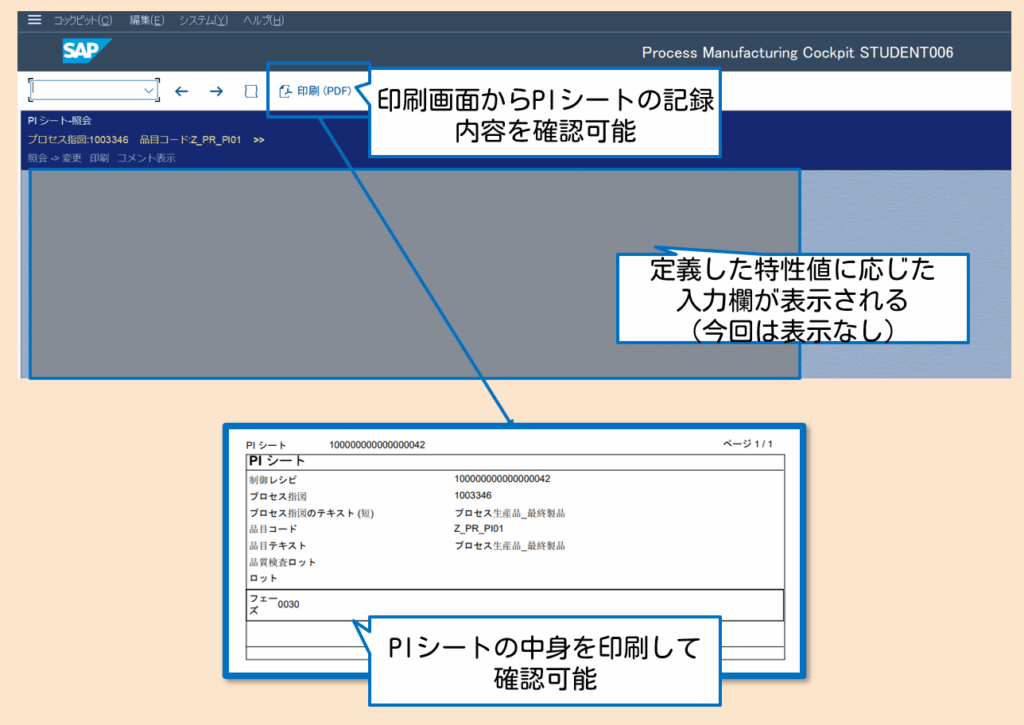The height and width of the screenshot is (725, 1024).
Task: Click the フェーズ value 0030
Action: tap(289, 604)
